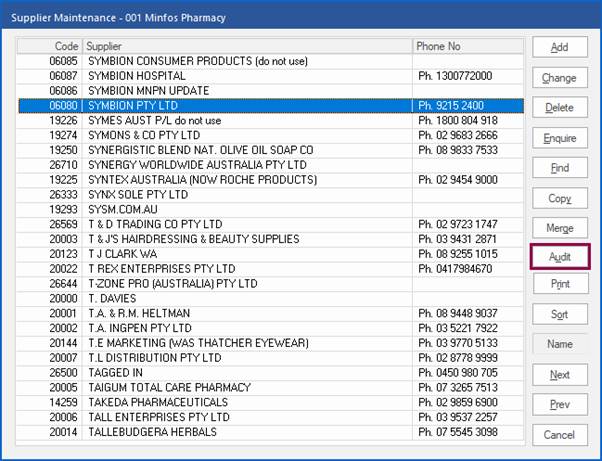Select T & D TRADING CO PTY LTD

(x=270, y=224)
